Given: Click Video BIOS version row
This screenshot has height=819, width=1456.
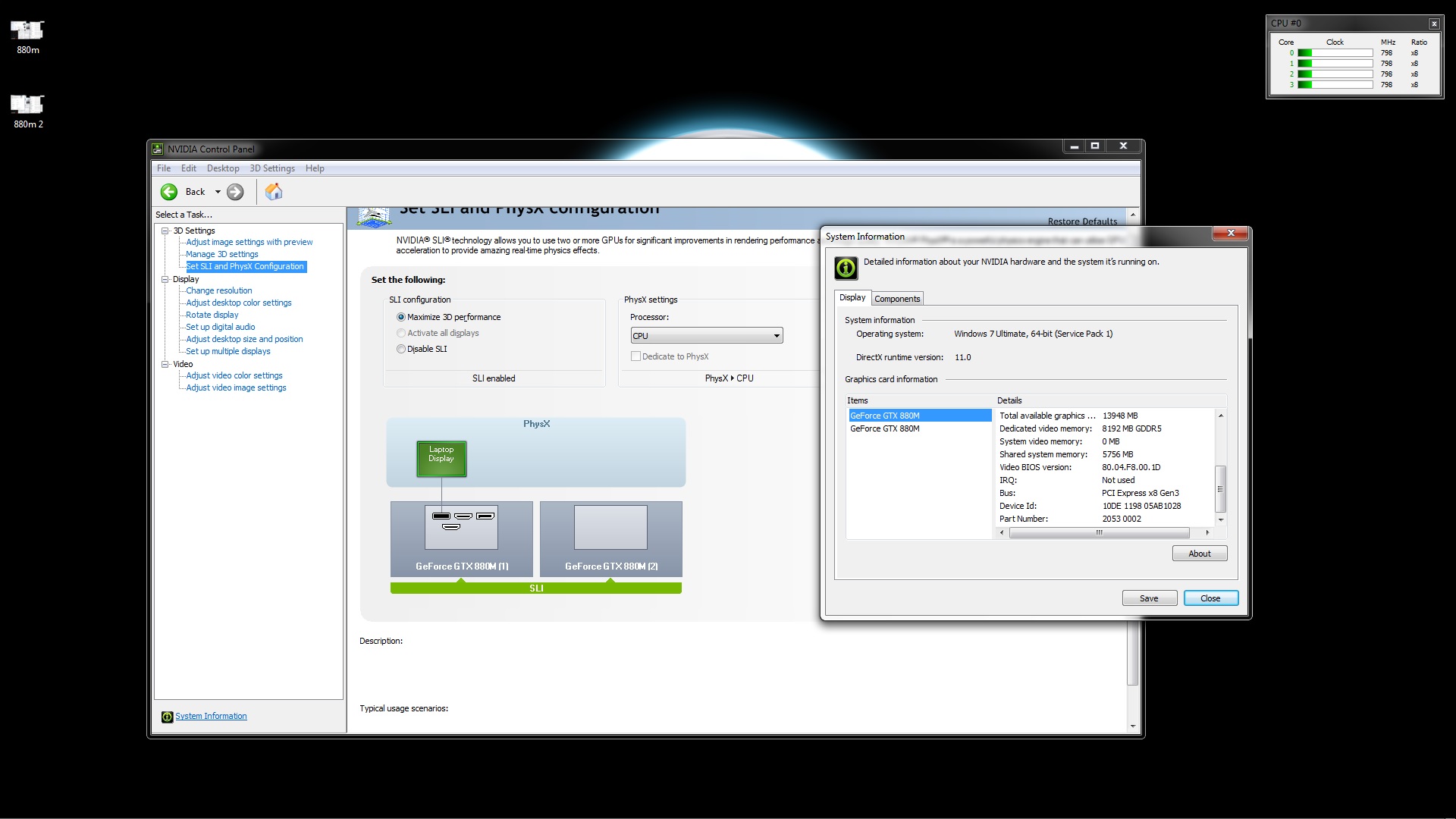Looking at the screenshot, I should 1106,467.
